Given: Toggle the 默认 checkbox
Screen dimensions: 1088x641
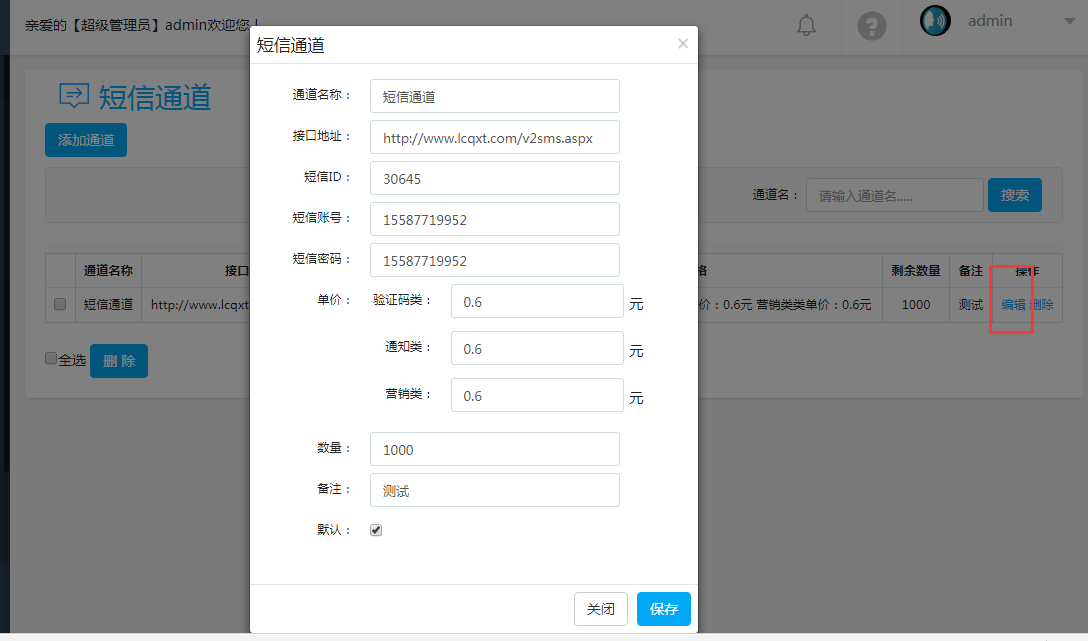Looking at the screenshot, I should (x=376, y=530).
